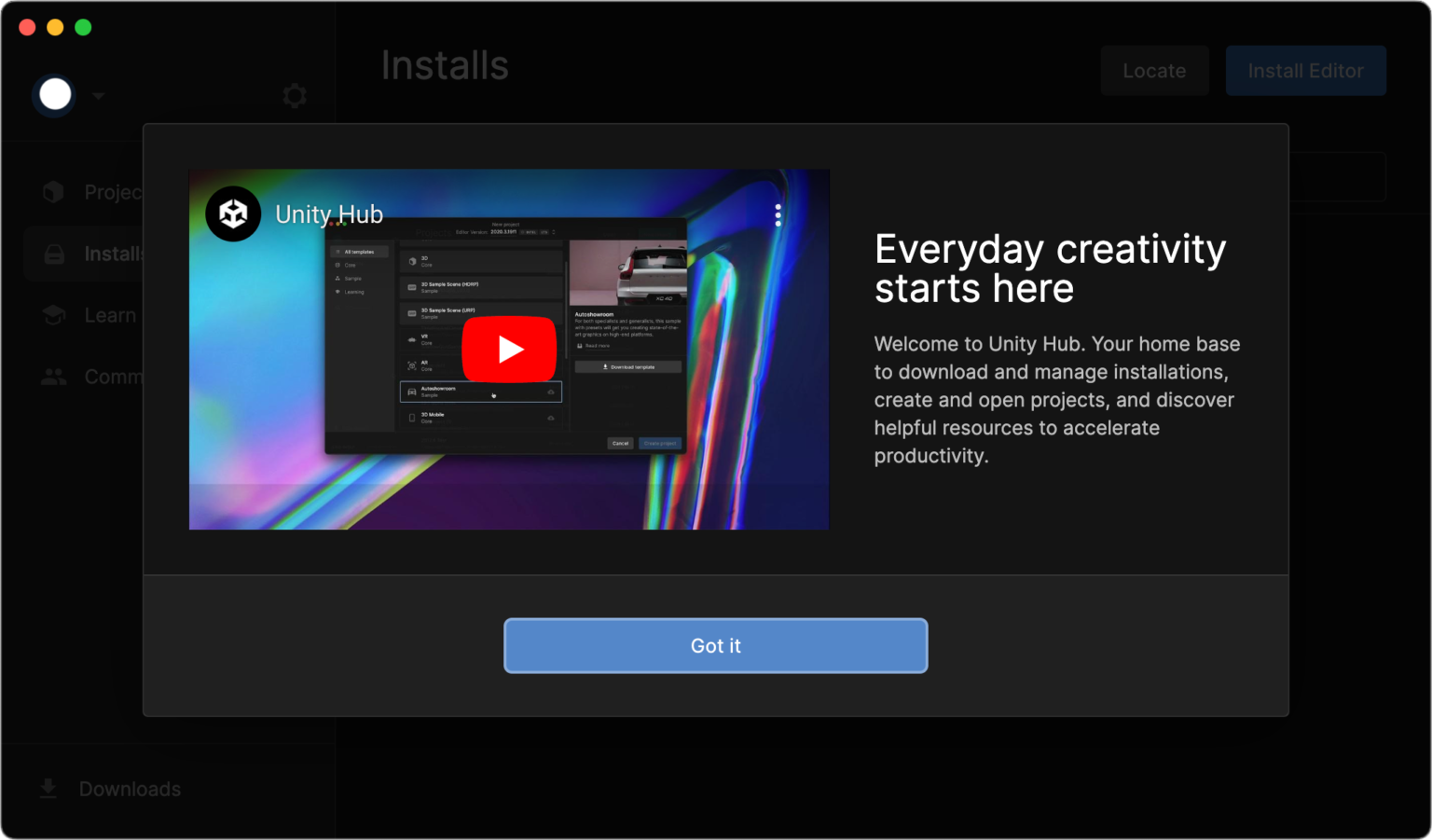This screenshot has height=840, width=1432.
Task: Click the Install Editor button
Action: click(x=1305, y=70)
